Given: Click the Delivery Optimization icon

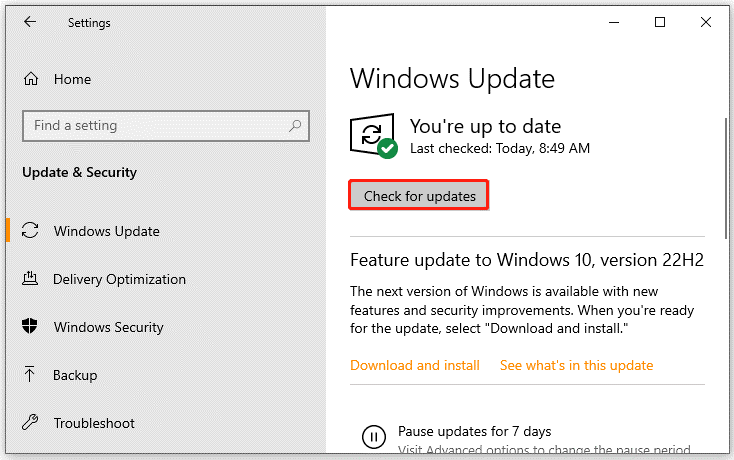Looking at the screenshot, I should pyautogui.click(x=30, y=278).
